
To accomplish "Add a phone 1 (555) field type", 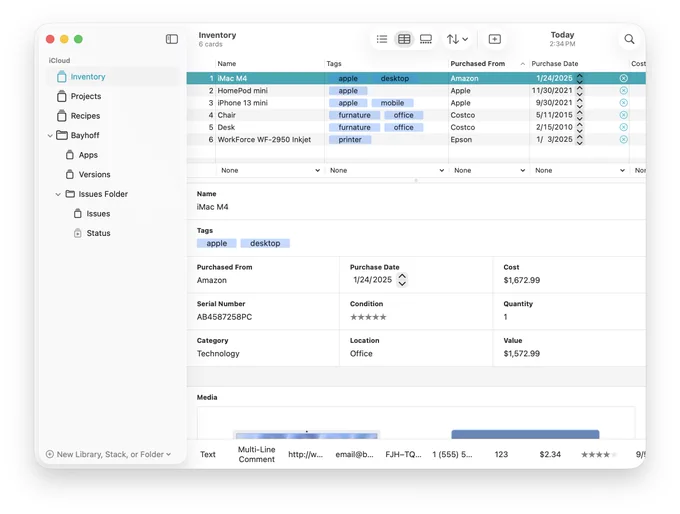I will pos(452,454).
